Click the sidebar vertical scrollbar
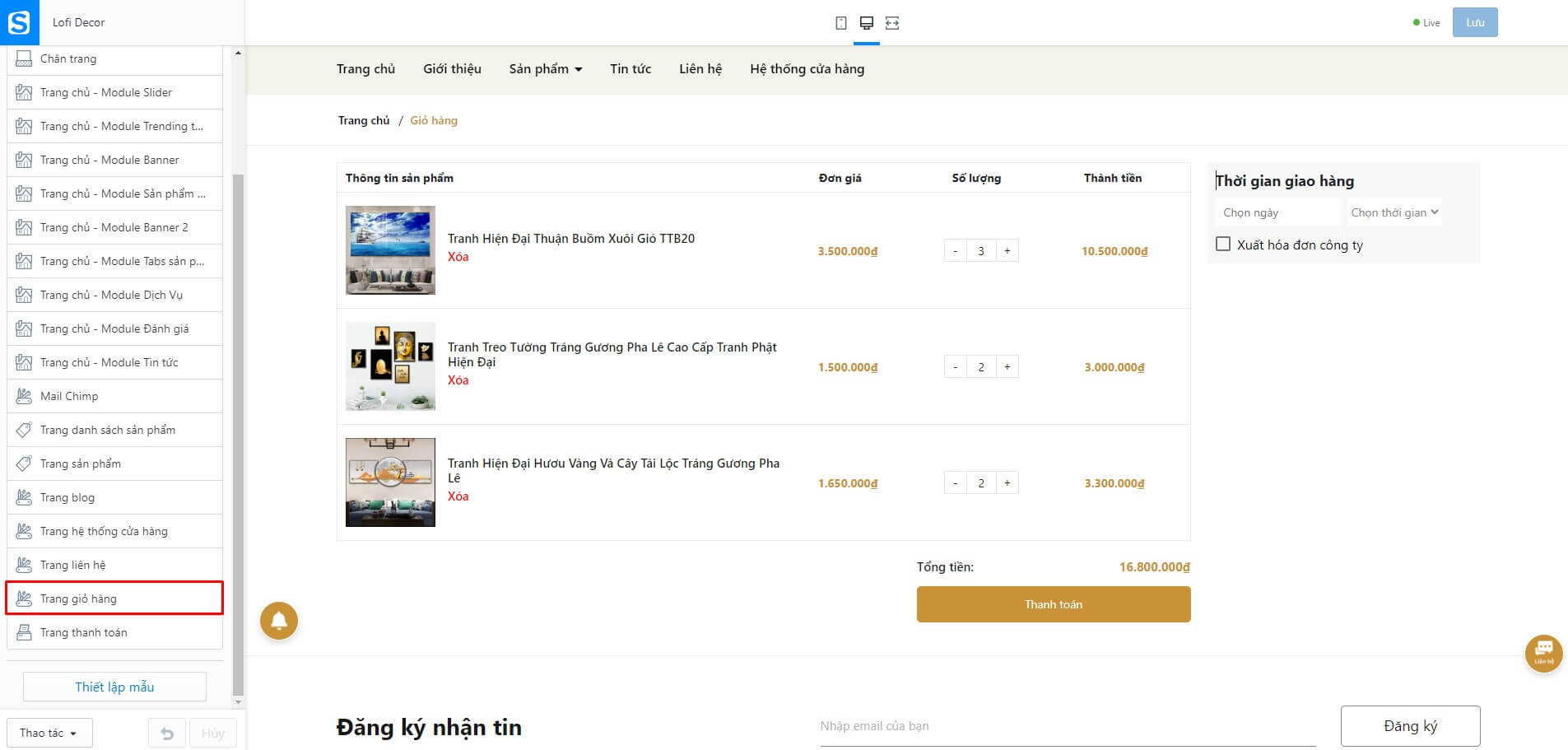Image resolution: width=1568 pixels, height=750 pixels. tap(239, 435)
